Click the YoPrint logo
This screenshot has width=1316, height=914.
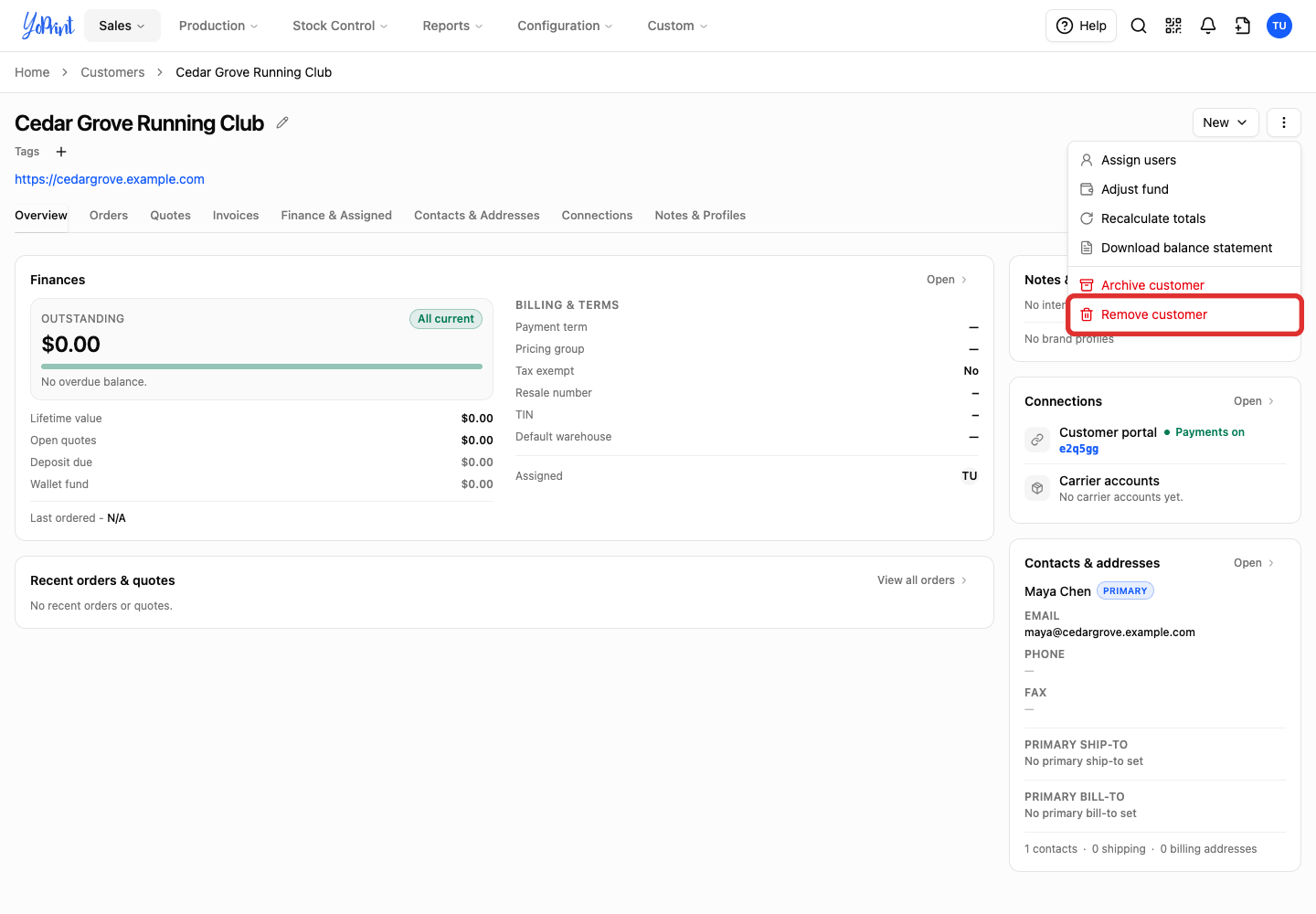pos(48,26)
